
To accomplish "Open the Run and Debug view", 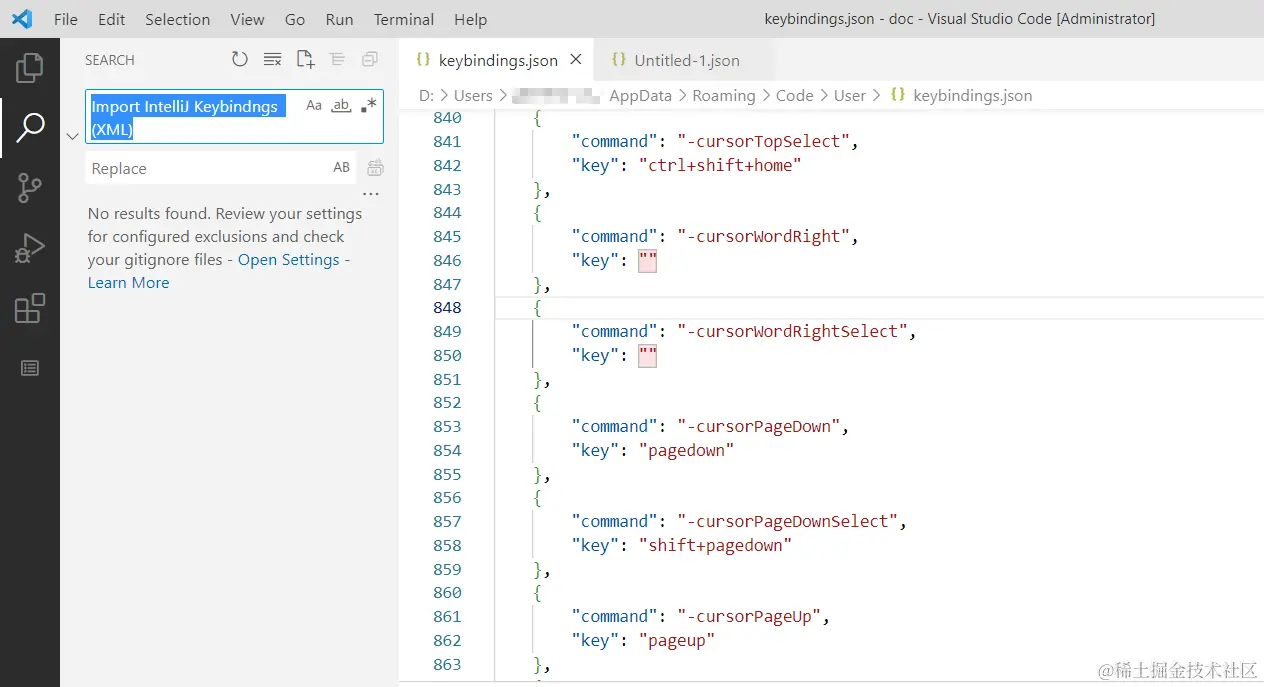I will pos(30,248).
